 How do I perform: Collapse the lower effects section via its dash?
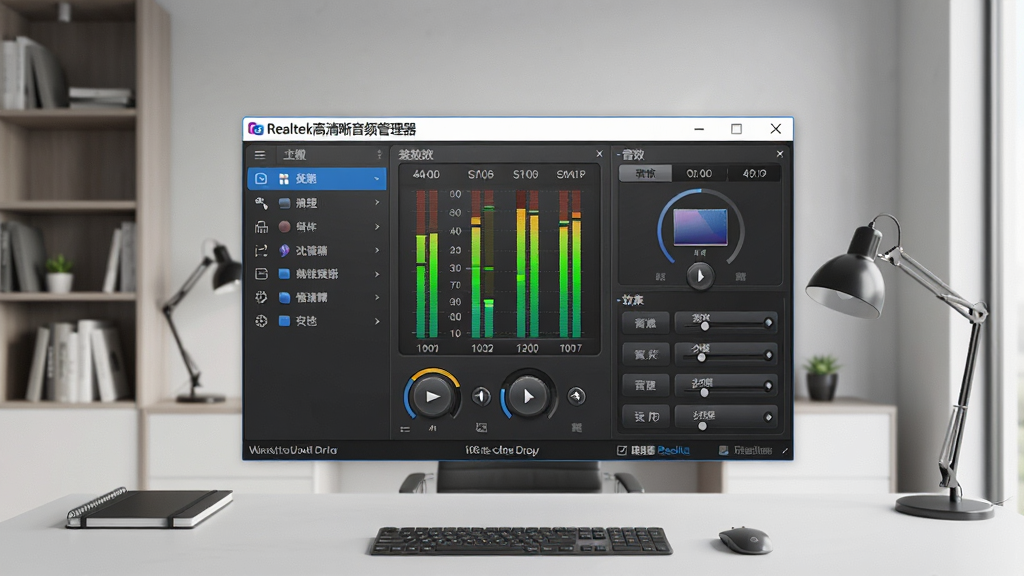pyautogui.click(x=618, y=300)
